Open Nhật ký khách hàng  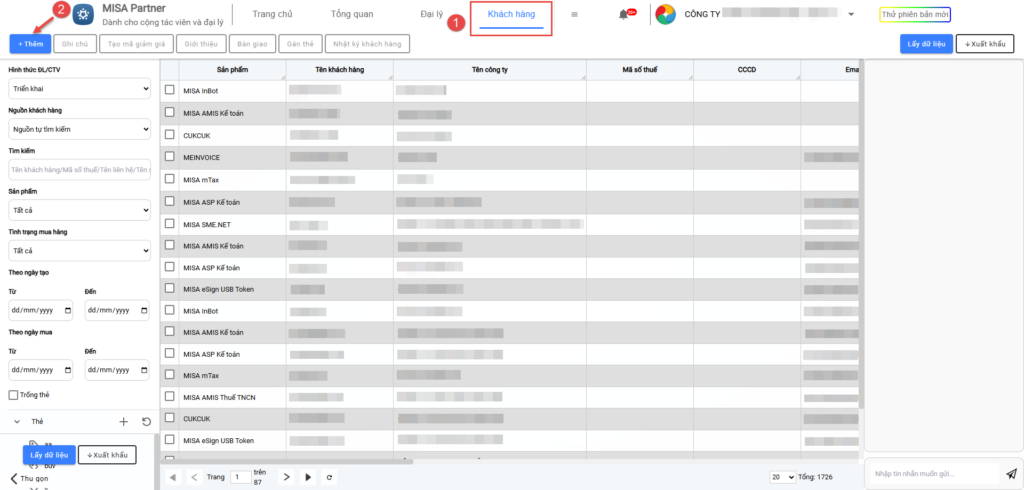[x=367, y=44]
